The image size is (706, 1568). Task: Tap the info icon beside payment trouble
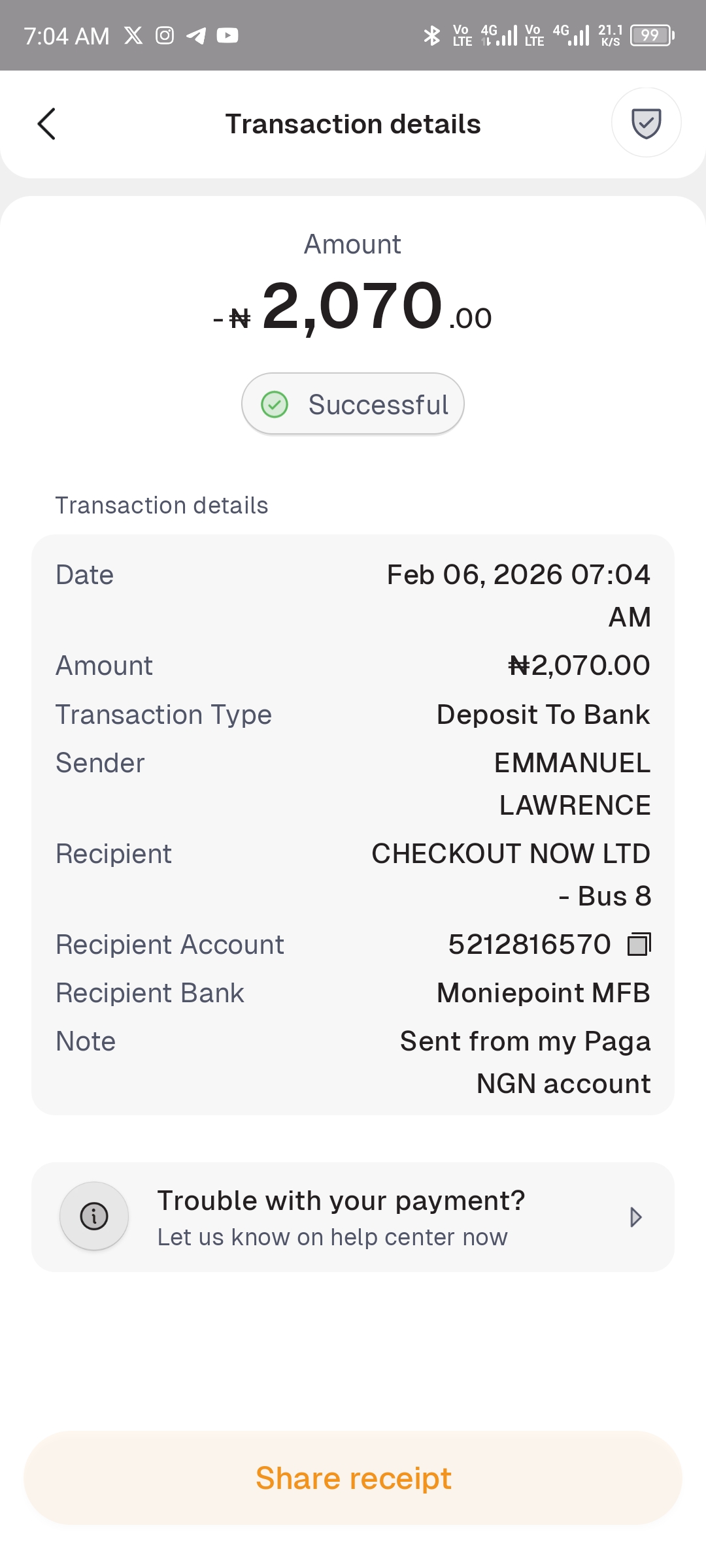94,1216
